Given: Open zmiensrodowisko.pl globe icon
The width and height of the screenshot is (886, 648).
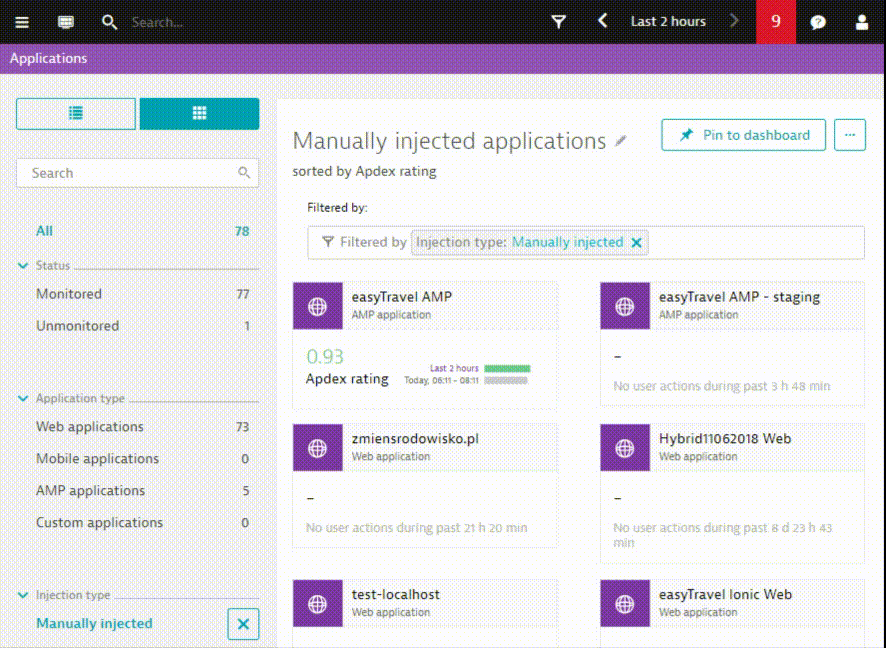Looking at the screenshot, I should click(318, 448).
